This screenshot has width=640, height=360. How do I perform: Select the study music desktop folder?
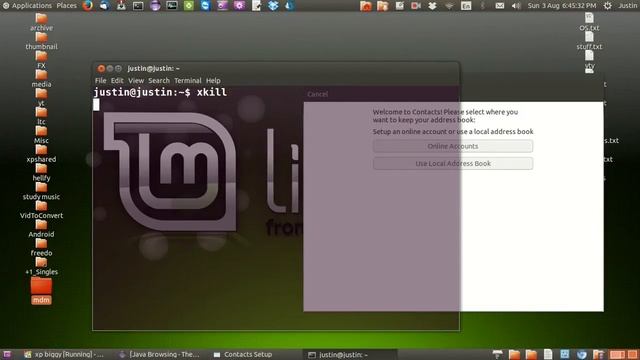click(41, 191)
